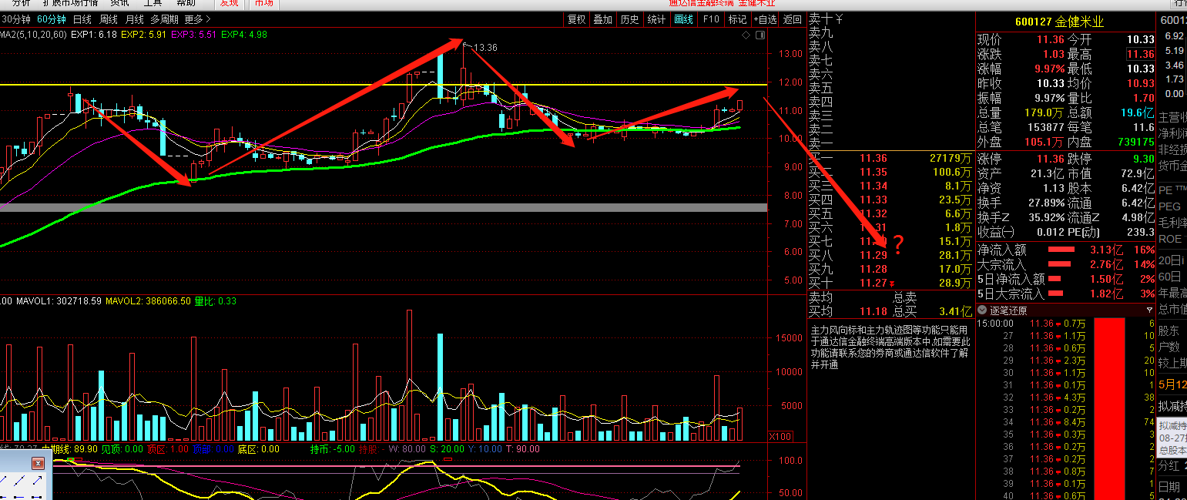Image resolution: width=1187 pixels, height=500 pixels.
Task: Switch to the 60分钟 period
Action: pos(51,20)
